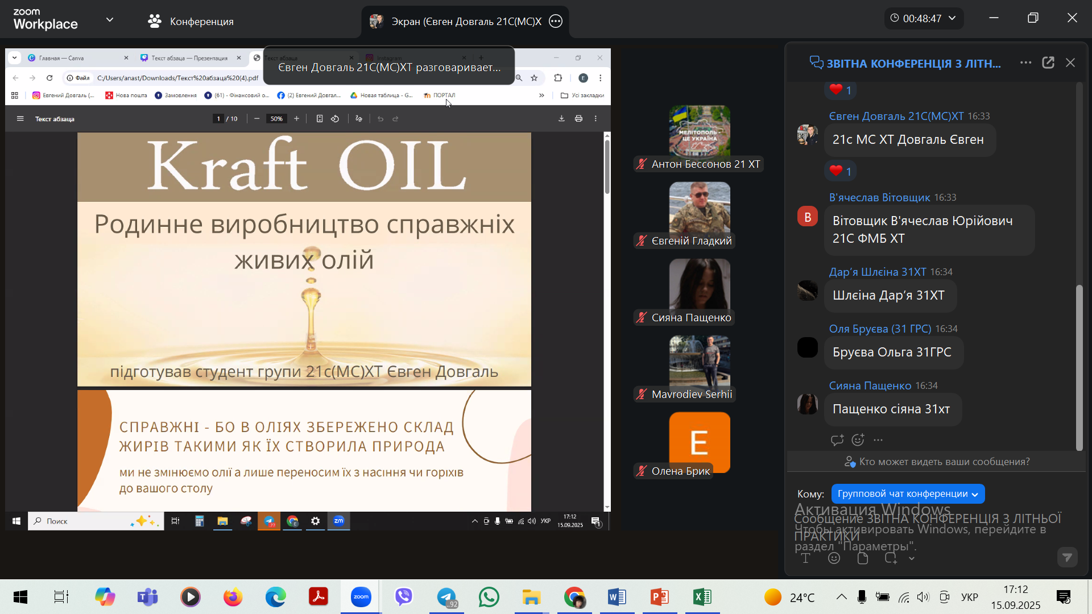
Task: Click the send message arrow button
Action: (x=1067, y=558)
